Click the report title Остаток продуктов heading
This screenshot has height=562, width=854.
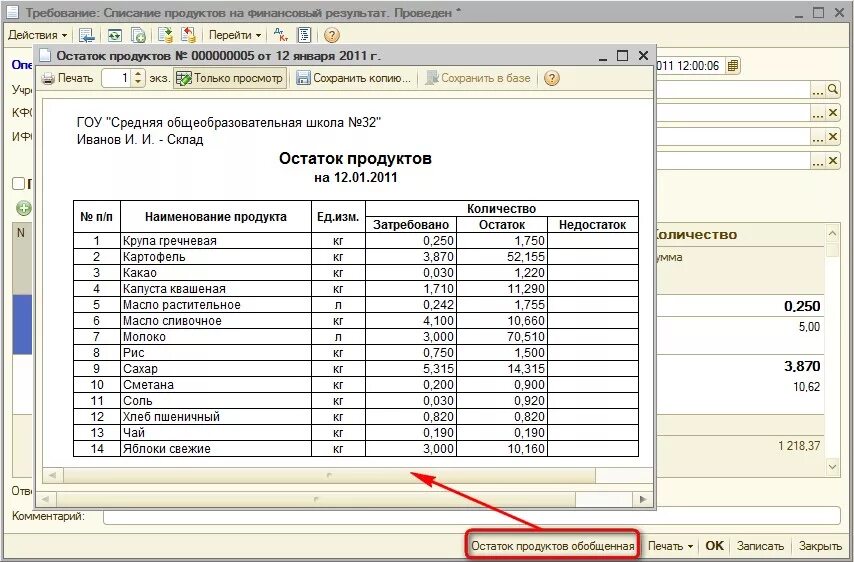click(x=355, y=158)
